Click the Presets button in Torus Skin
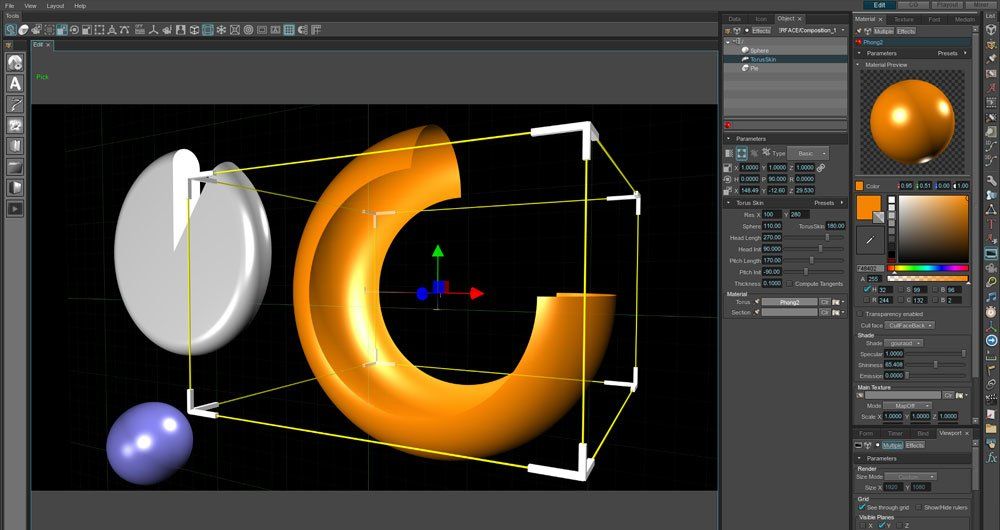 pyautogui.click(x=823, y=203)
